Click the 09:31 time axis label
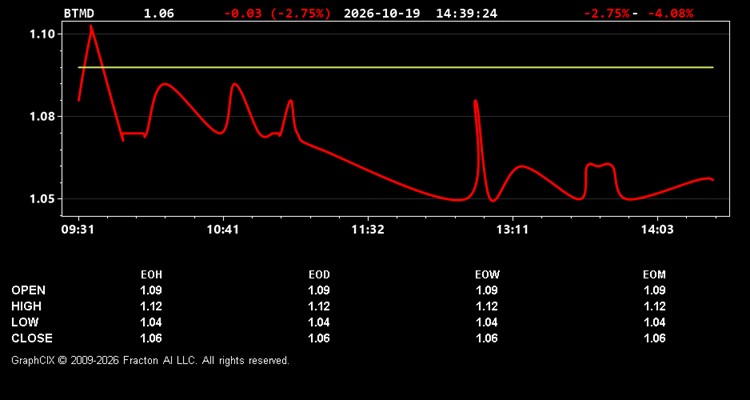 tap(78, 230)
